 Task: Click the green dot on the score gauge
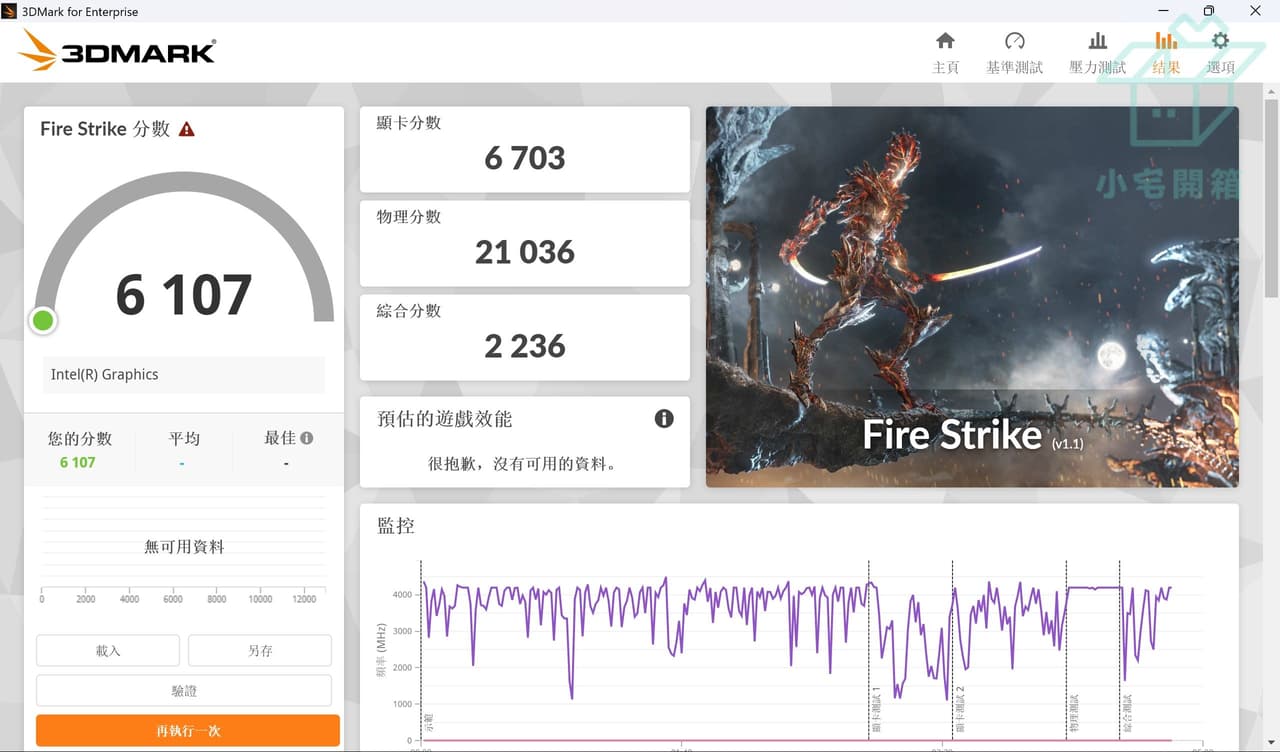point(43,321)
